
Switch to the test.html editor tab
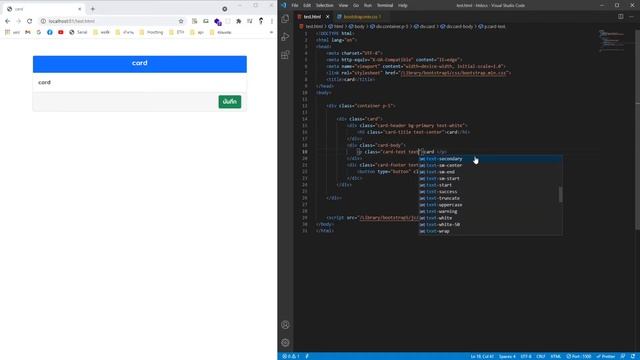[312, 17]
